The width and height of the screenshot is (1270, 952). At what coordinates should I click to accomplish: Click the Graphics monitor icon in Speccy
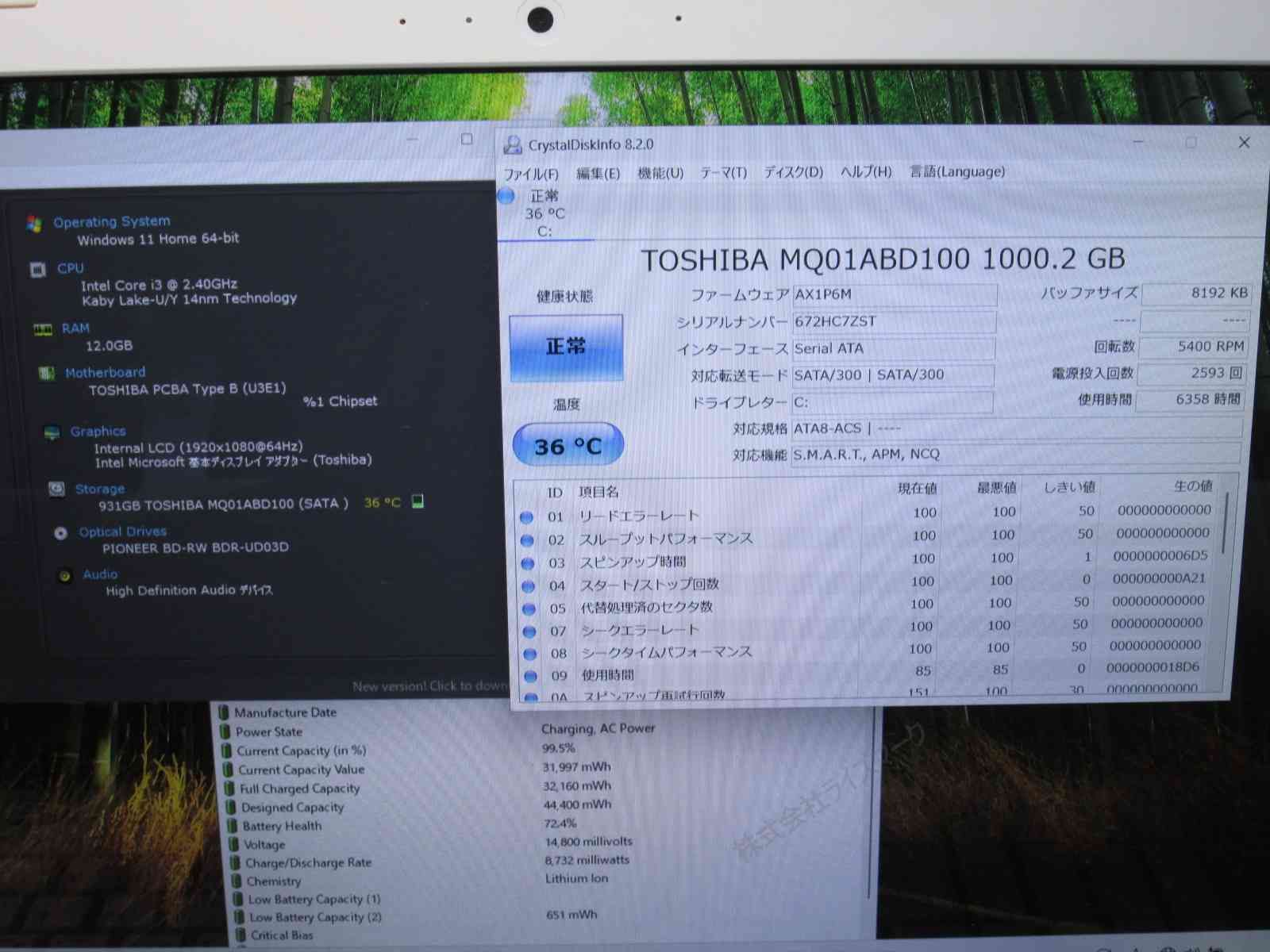click(x=52, y=432)
